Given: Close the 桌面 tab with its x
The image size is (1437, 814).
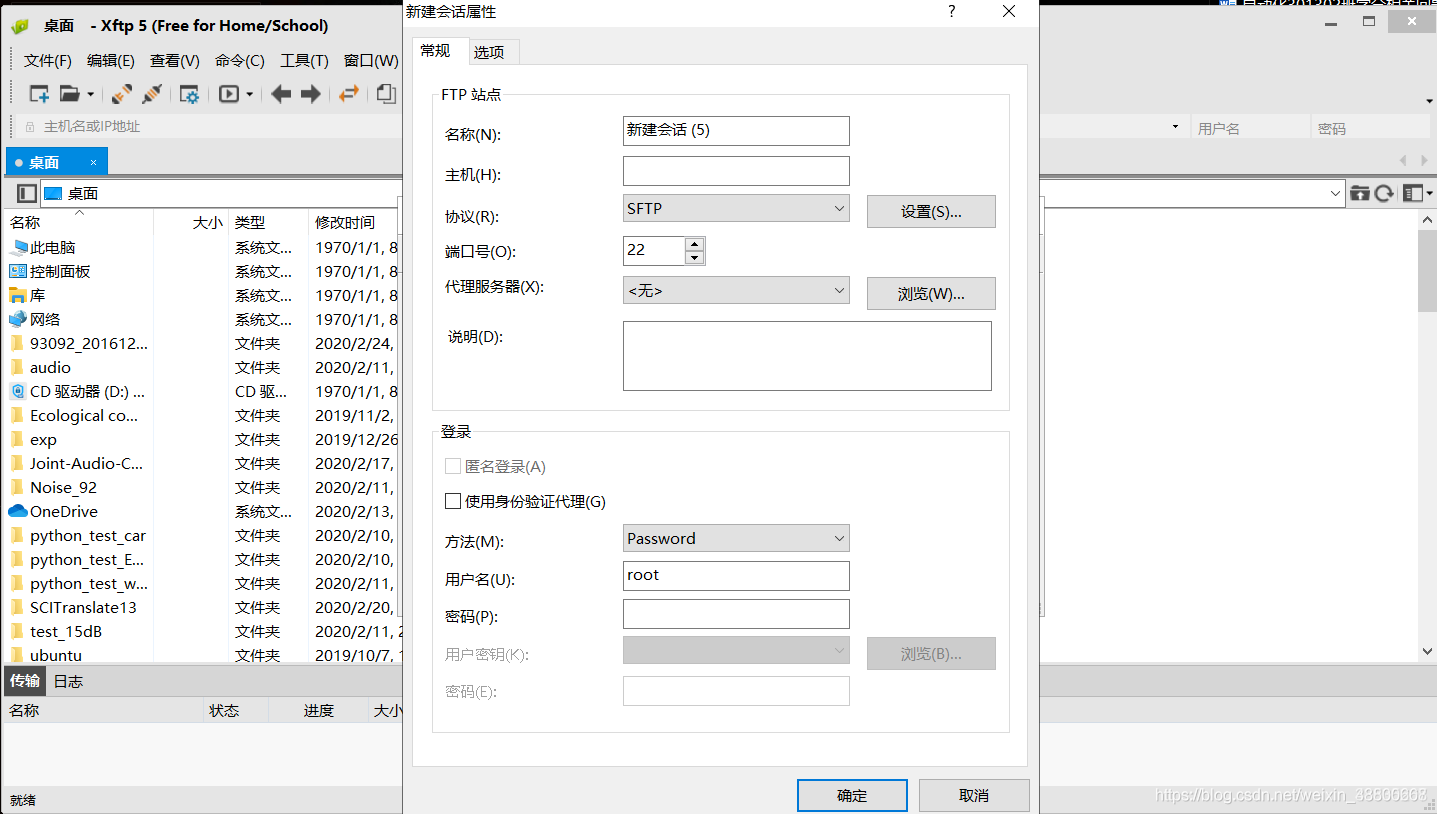Looking at the screenshot, I should pos(94,162).
